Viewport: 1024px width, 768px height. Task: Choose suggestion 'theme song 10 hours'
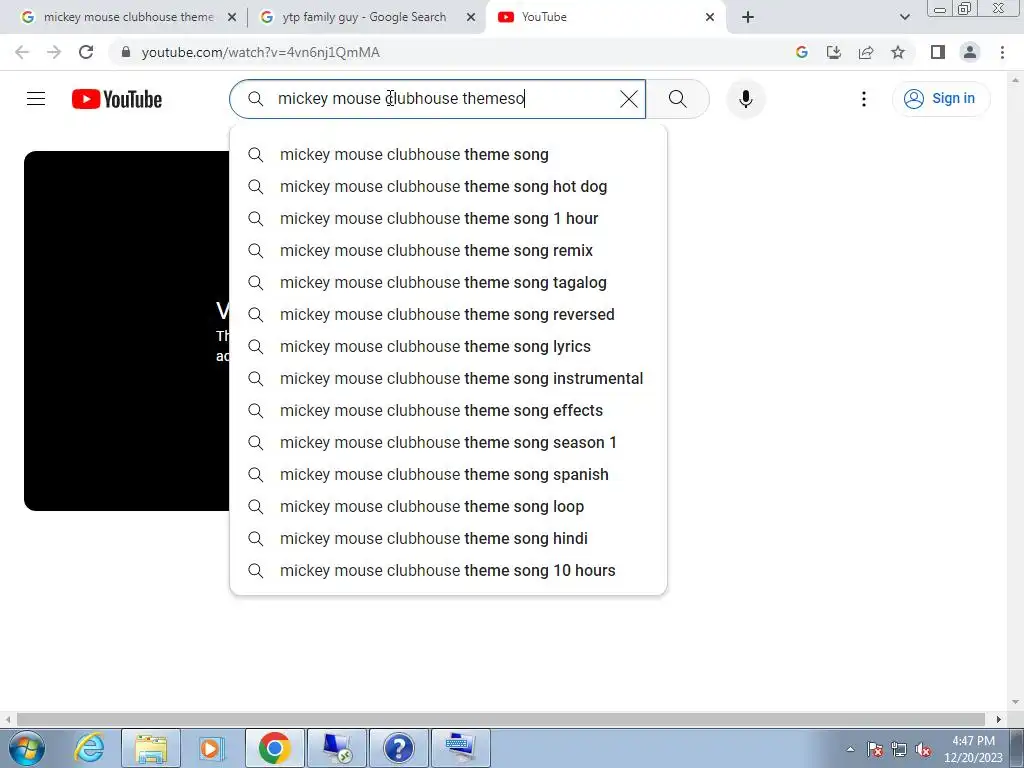pyautogui.click(x=448, y=571)
